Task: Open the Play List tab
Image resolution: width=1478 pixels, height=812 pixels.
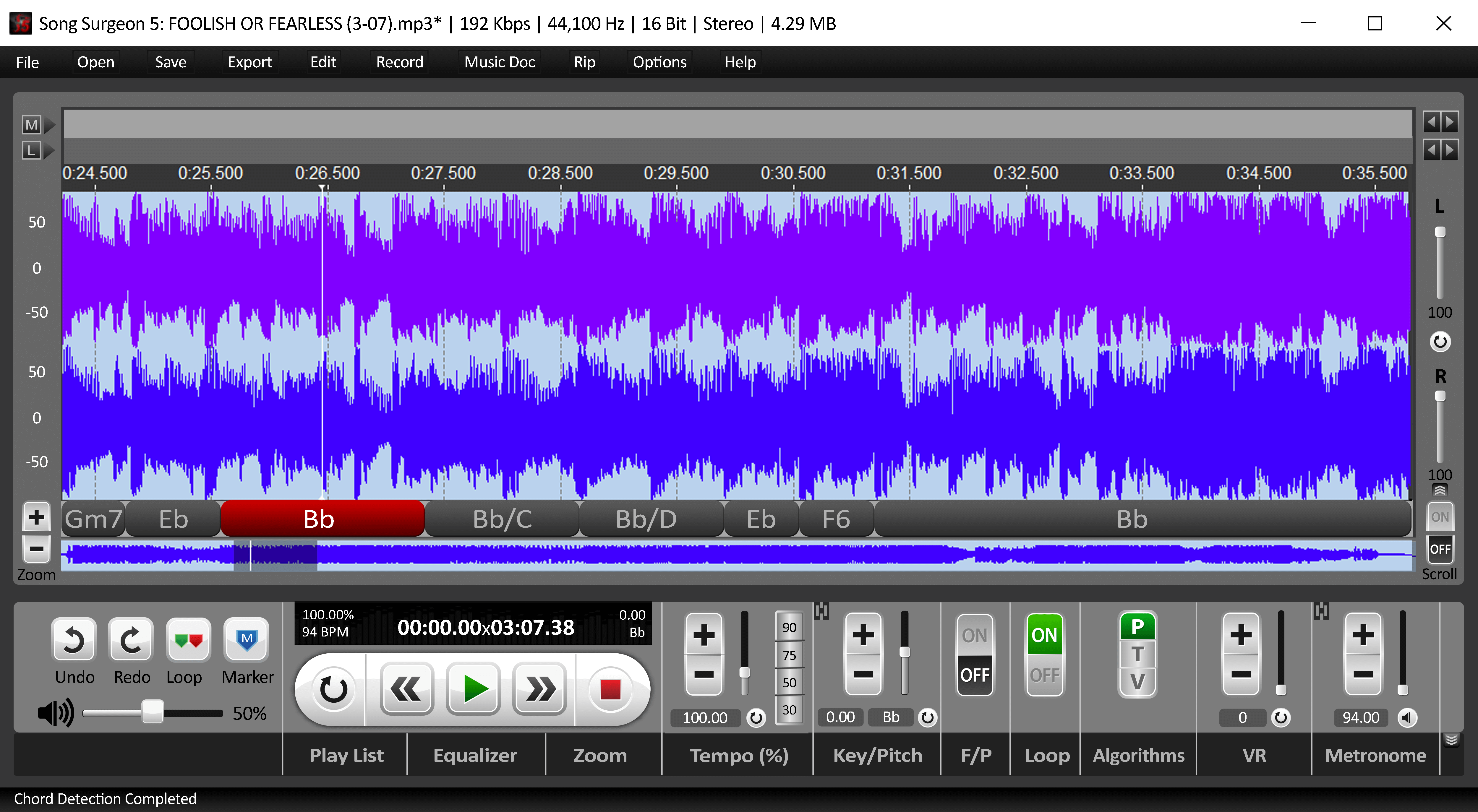Action: (346, 755)
